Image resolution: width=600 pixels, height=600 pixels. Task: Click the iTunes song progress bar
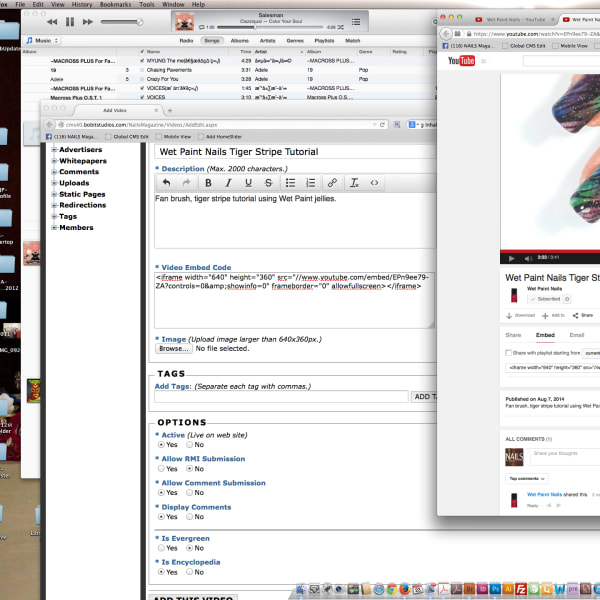click(x=270, y=27)
